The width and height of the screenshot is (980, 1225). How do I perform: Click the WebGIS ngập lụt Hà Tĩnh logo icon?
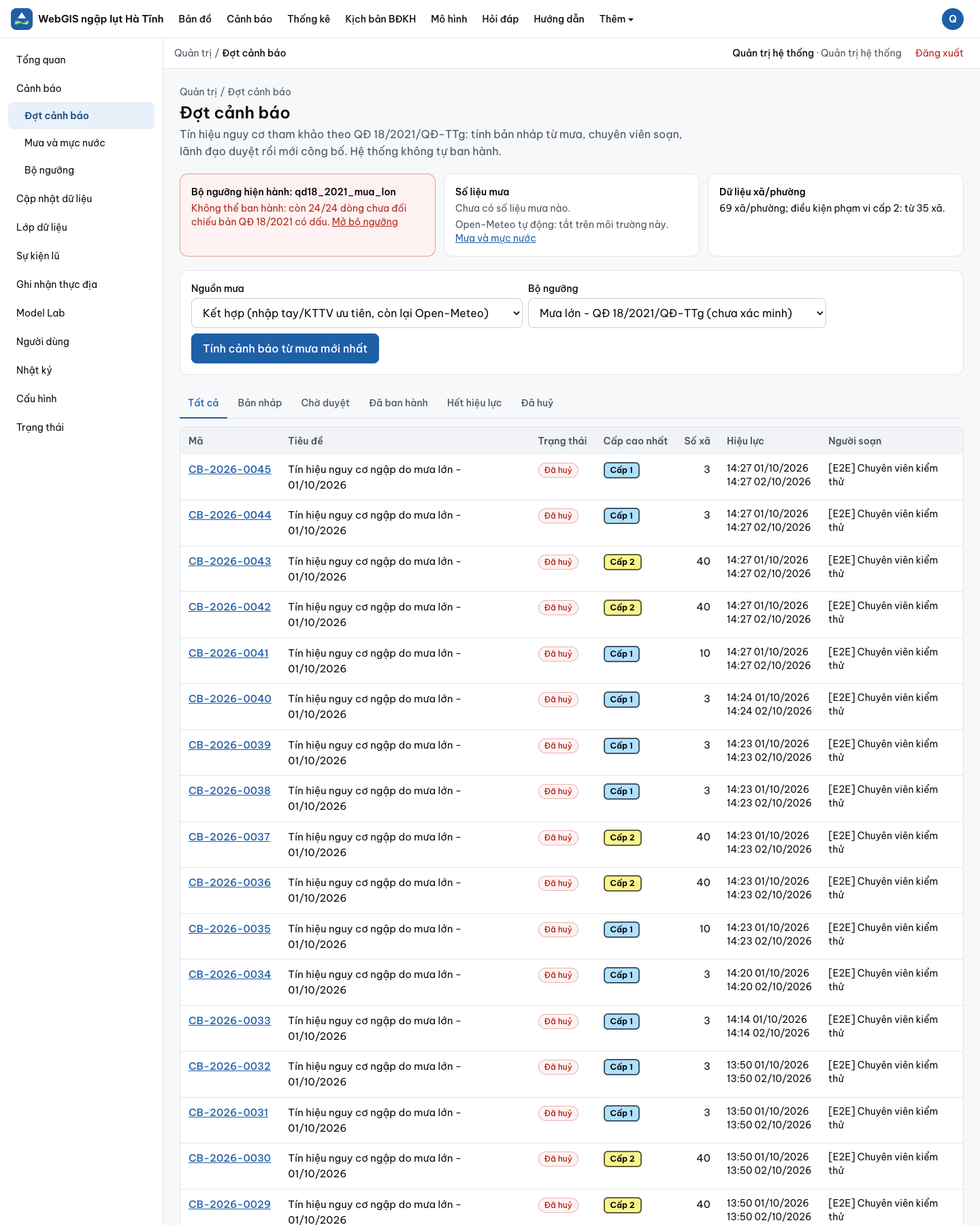22,19
